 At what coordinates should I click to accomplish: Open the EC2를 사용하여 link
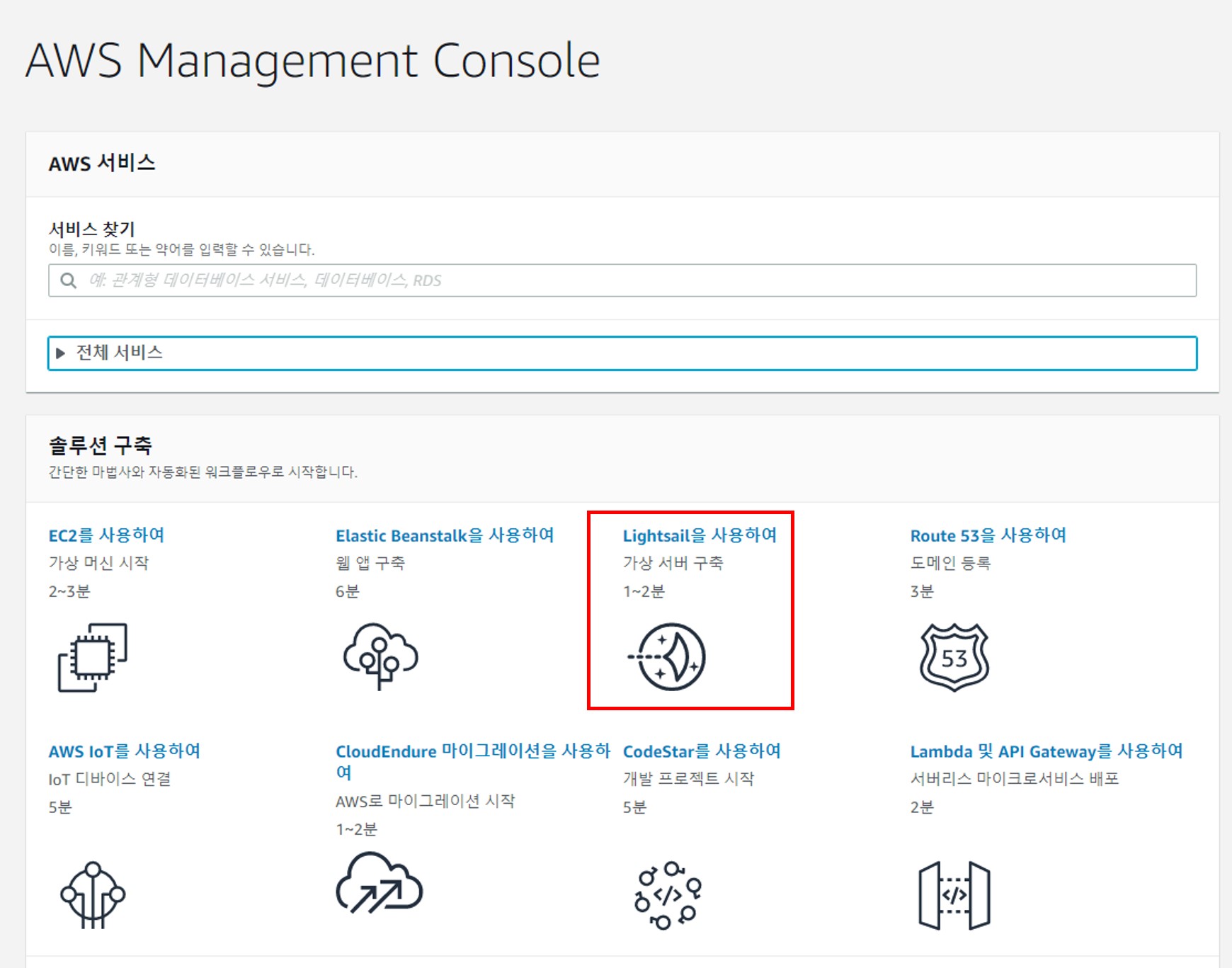[x=106, y=535]
